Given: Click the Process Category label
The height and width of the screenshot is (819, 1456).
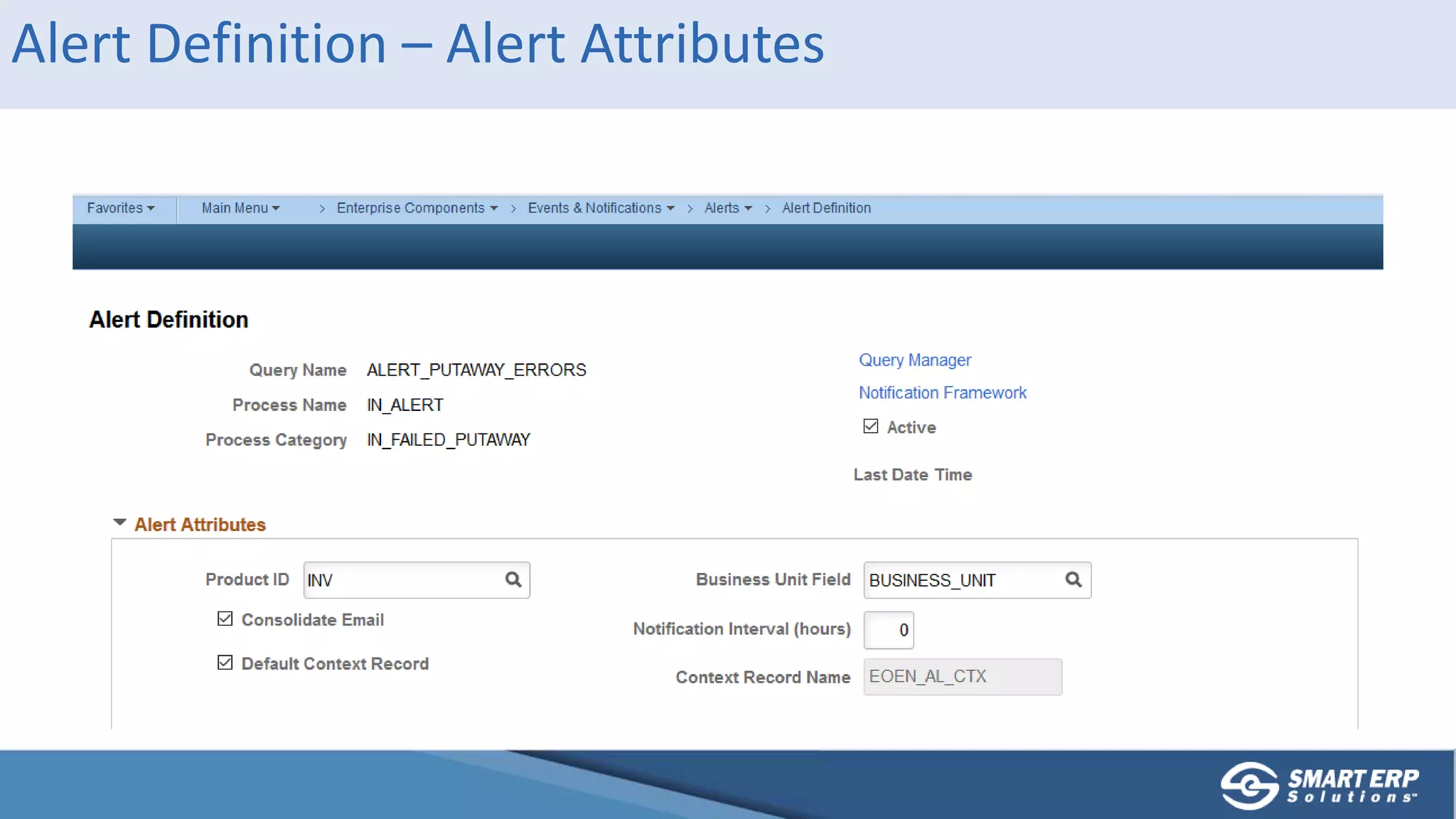Looking at the screenshot, I should (276, 440).
